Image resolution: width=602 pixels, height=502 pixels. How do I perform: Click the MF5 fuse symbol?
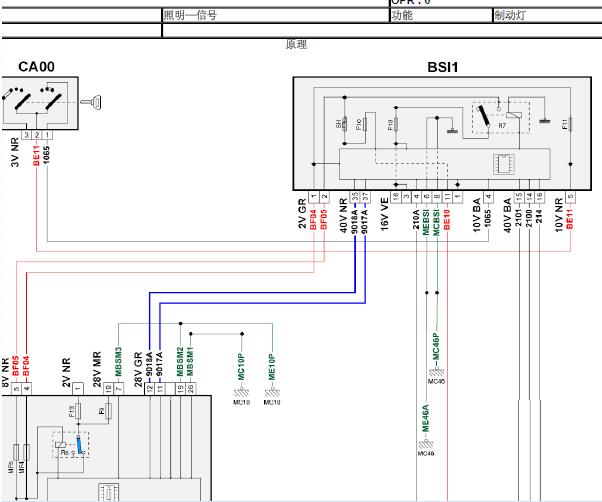16,452
